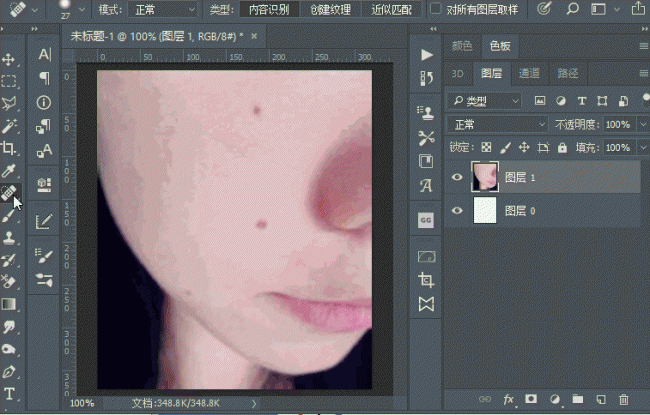This screenshot has height=415, width=650.
Task: Open the 不透明度 100% dropdown arrow
Action: click(643, 124)
